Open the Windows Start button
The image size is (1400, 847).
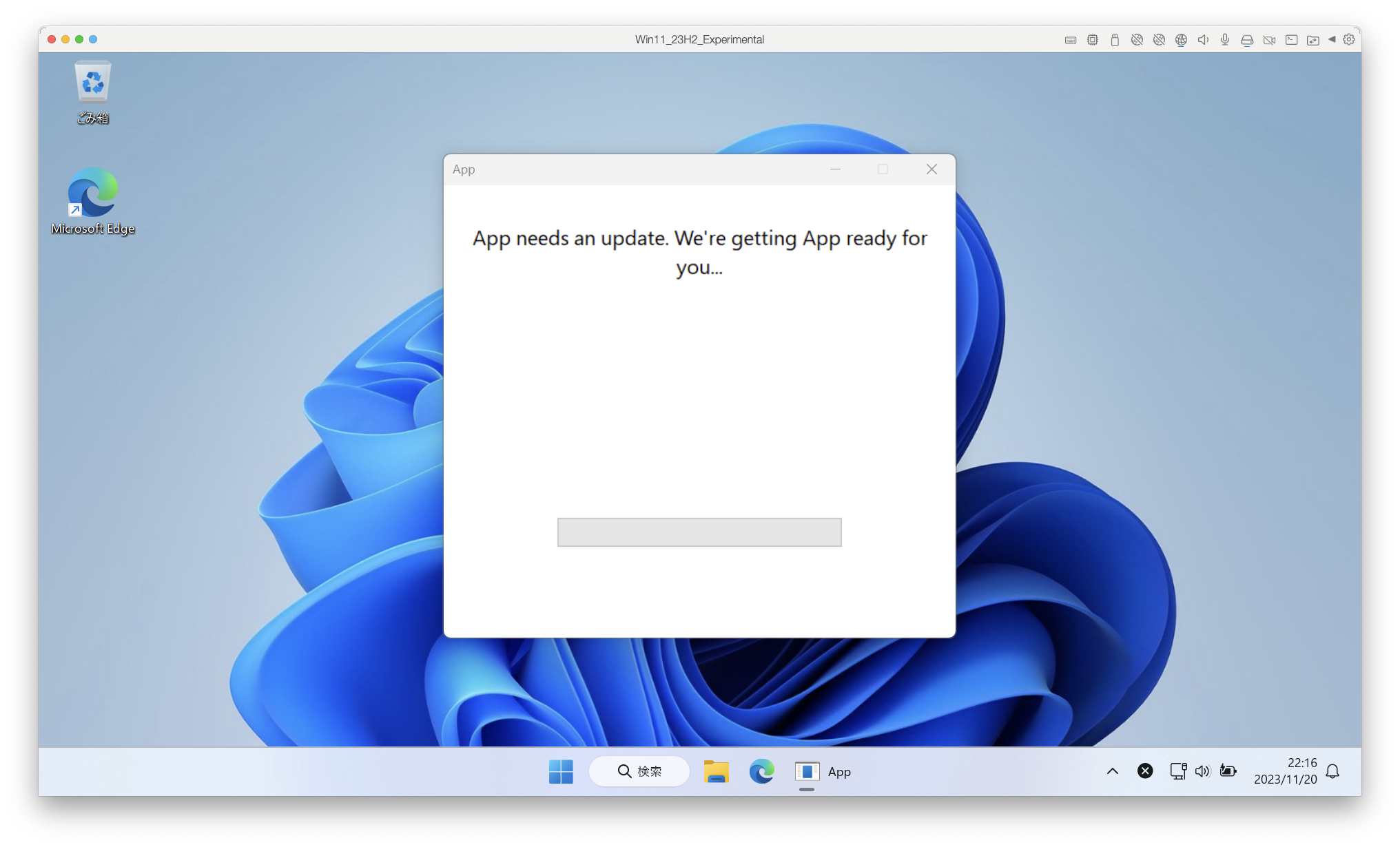tap(561, 771)
